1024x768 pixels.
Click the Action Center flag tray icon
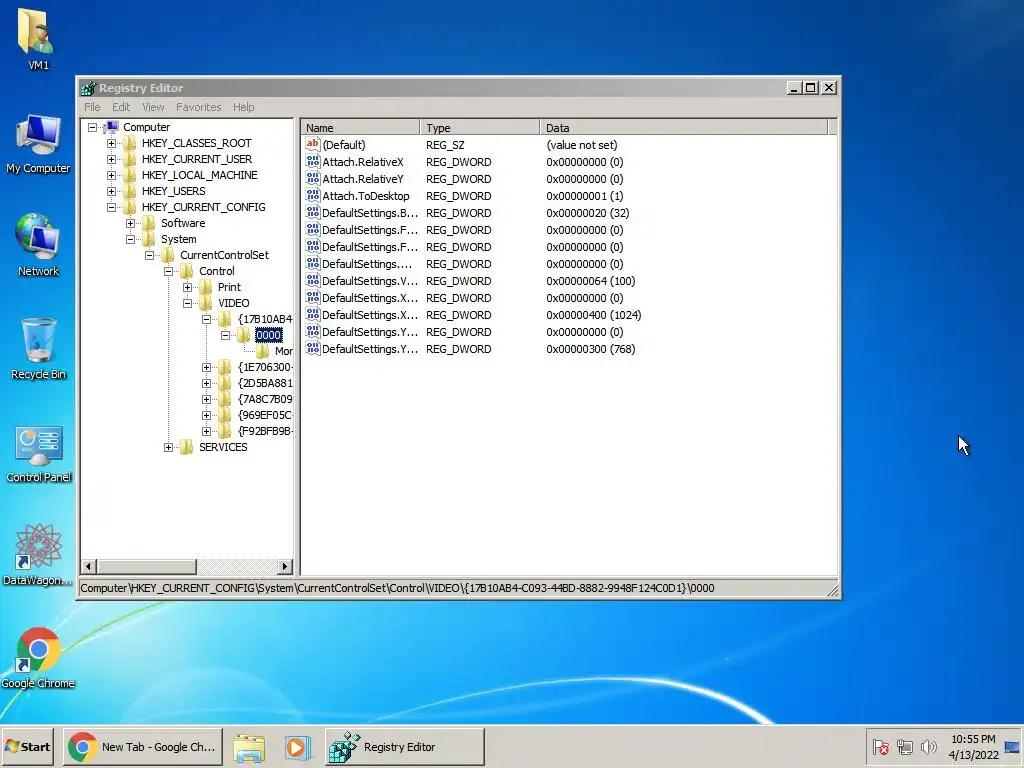click(x=880, y=746)
